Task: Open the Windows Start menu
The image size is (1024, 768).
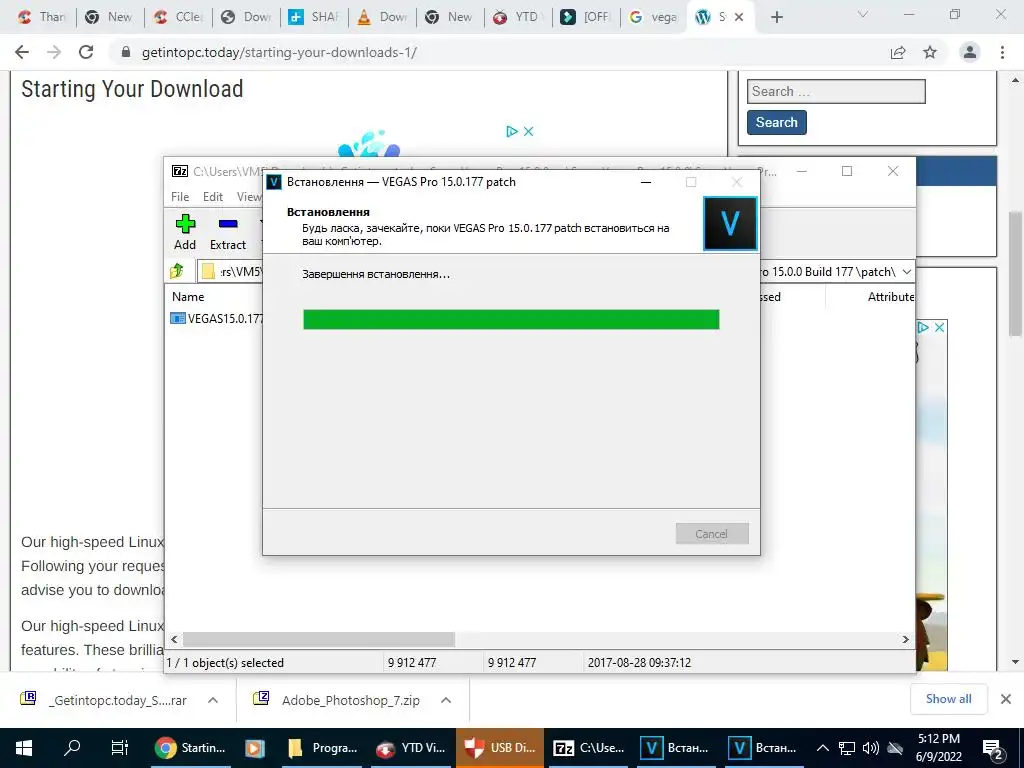Action: (x=24, y=748)
